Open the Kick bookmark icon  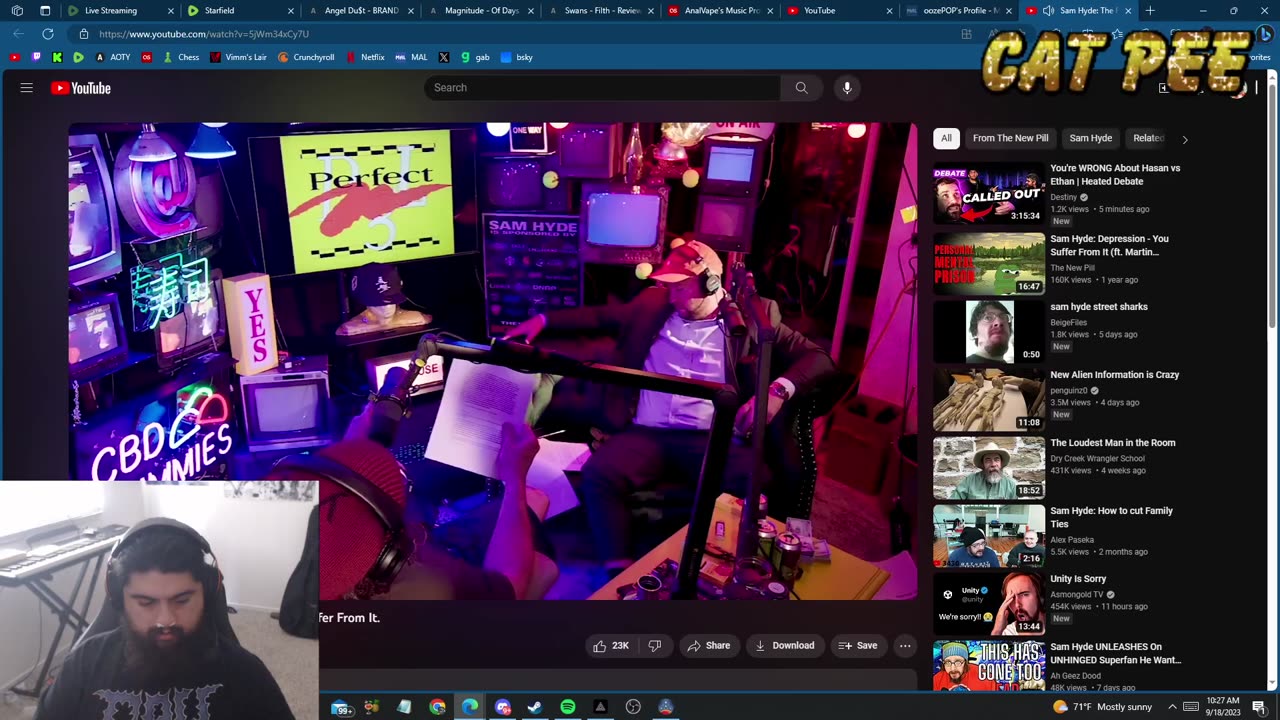(x=57, y=57)
